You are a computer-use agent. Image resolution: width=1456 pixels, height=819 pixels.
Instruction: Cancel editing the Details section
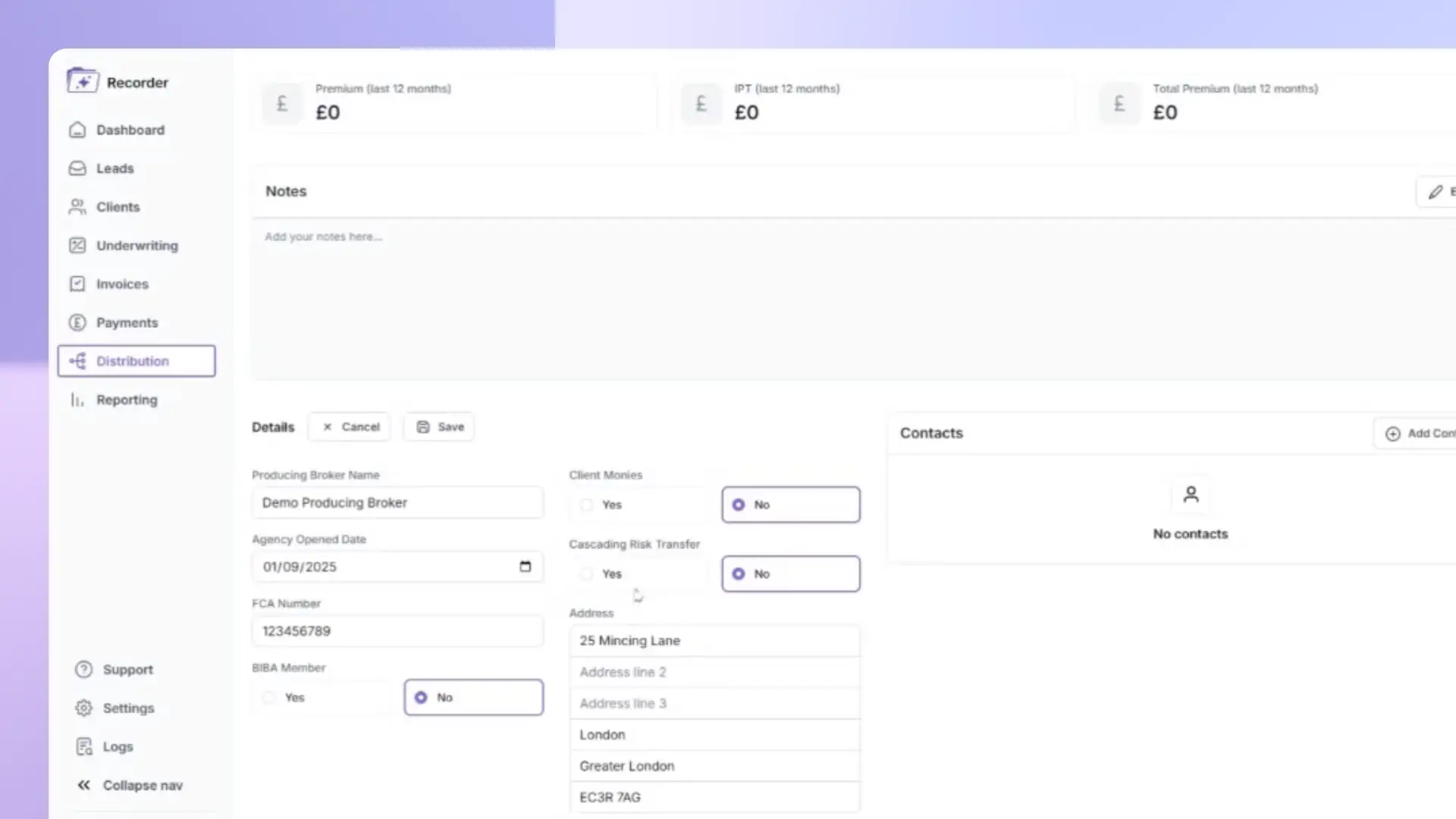350,427
